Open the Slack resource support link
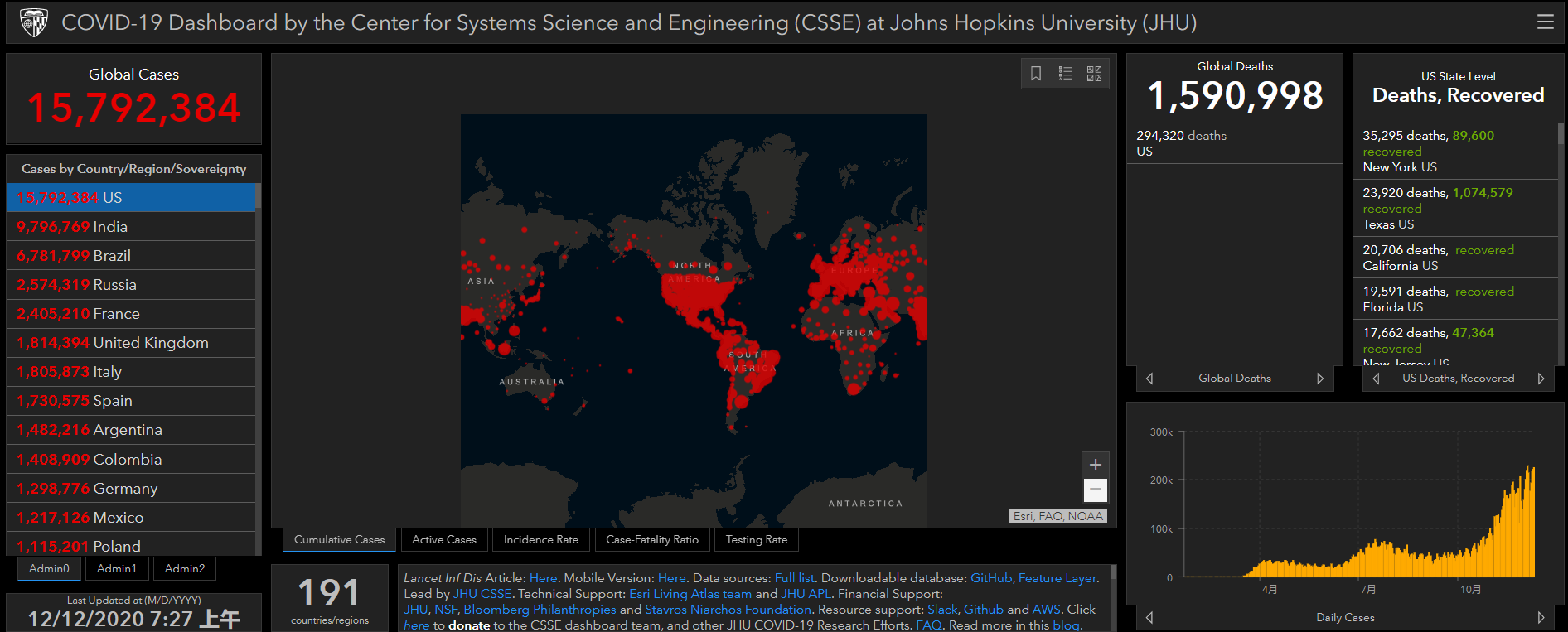 (942, 610)
